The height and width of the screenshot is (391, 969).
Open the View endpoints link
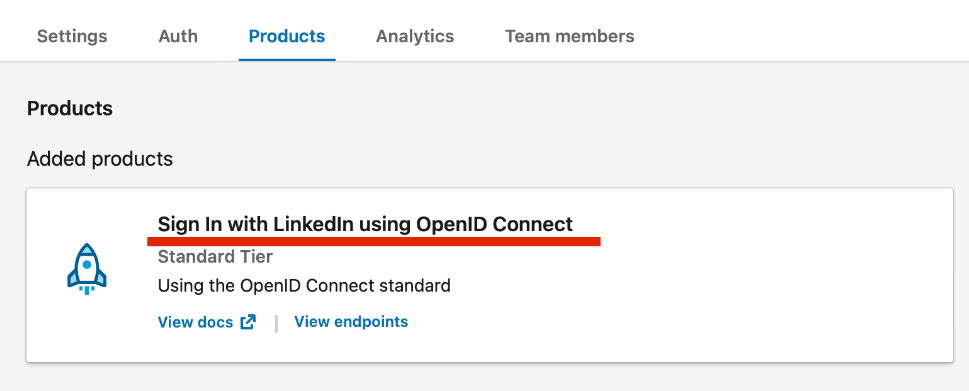(x=351, y=322)
